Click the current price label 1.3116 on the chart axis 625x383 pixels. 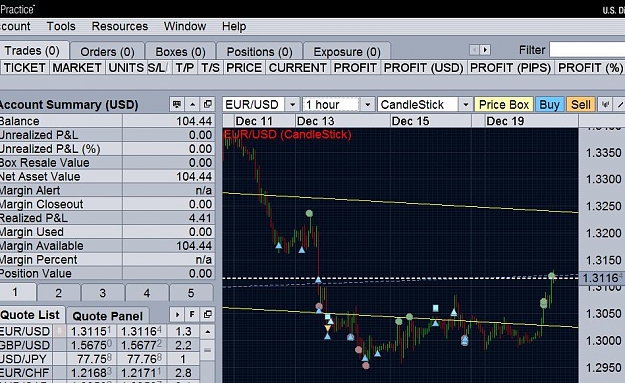click(602, 278)
